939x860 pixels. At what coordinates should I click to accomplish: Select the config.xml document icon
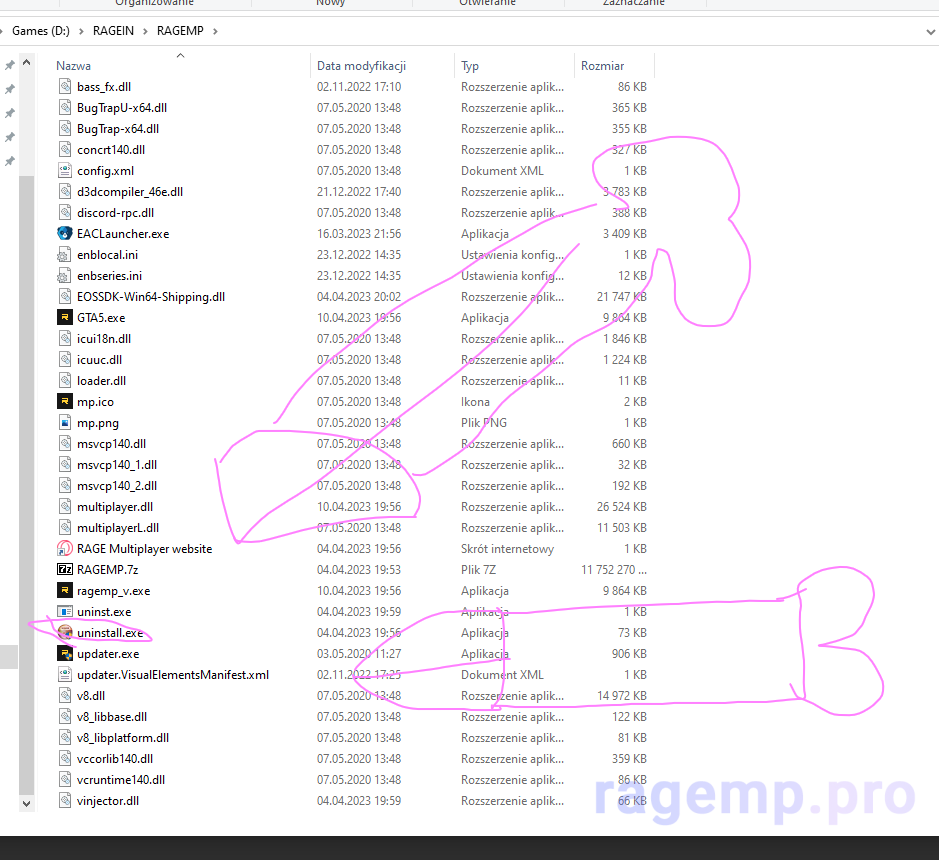click(66, 171)
